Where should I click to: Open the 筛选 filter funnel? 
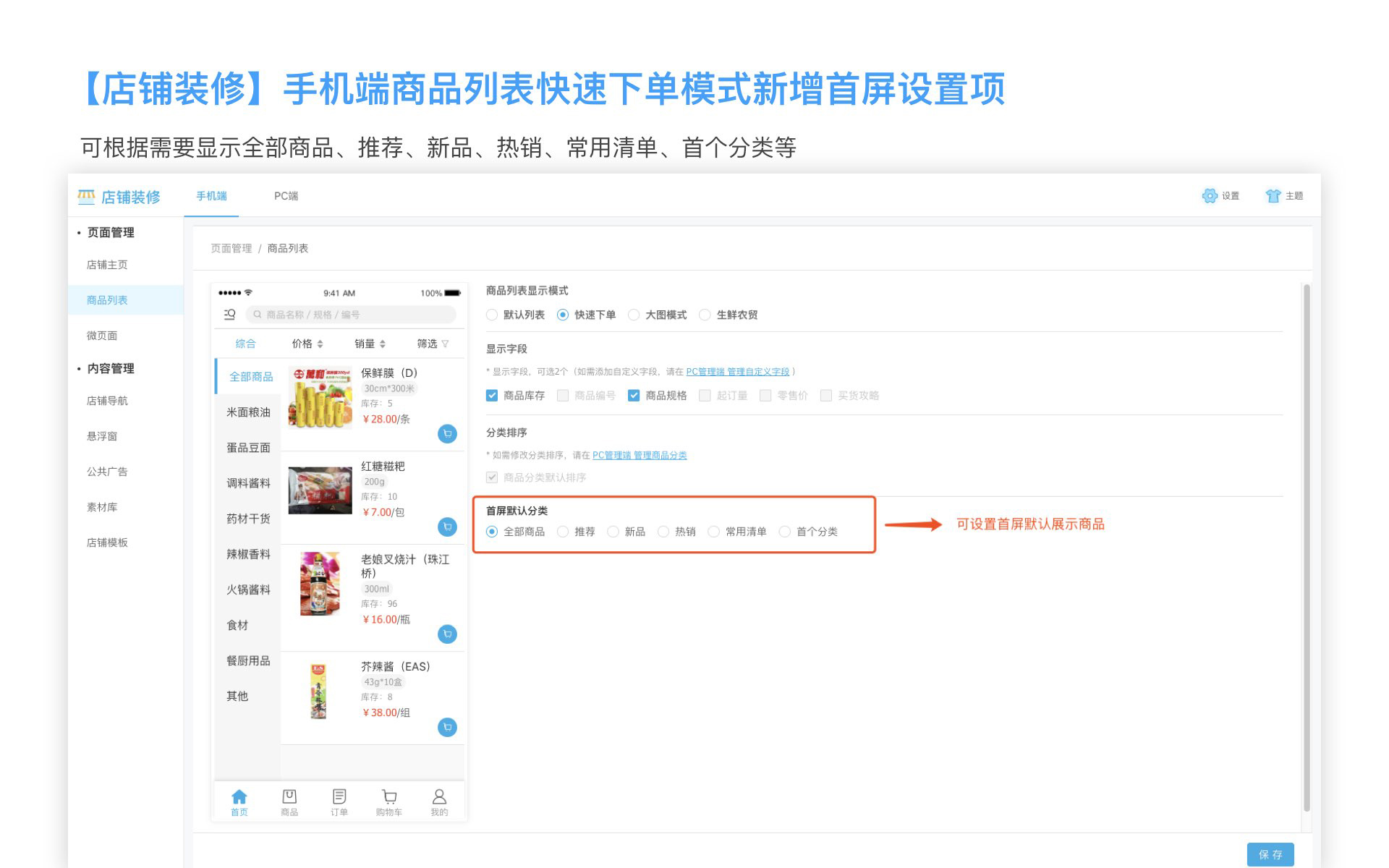click(445, 344)
